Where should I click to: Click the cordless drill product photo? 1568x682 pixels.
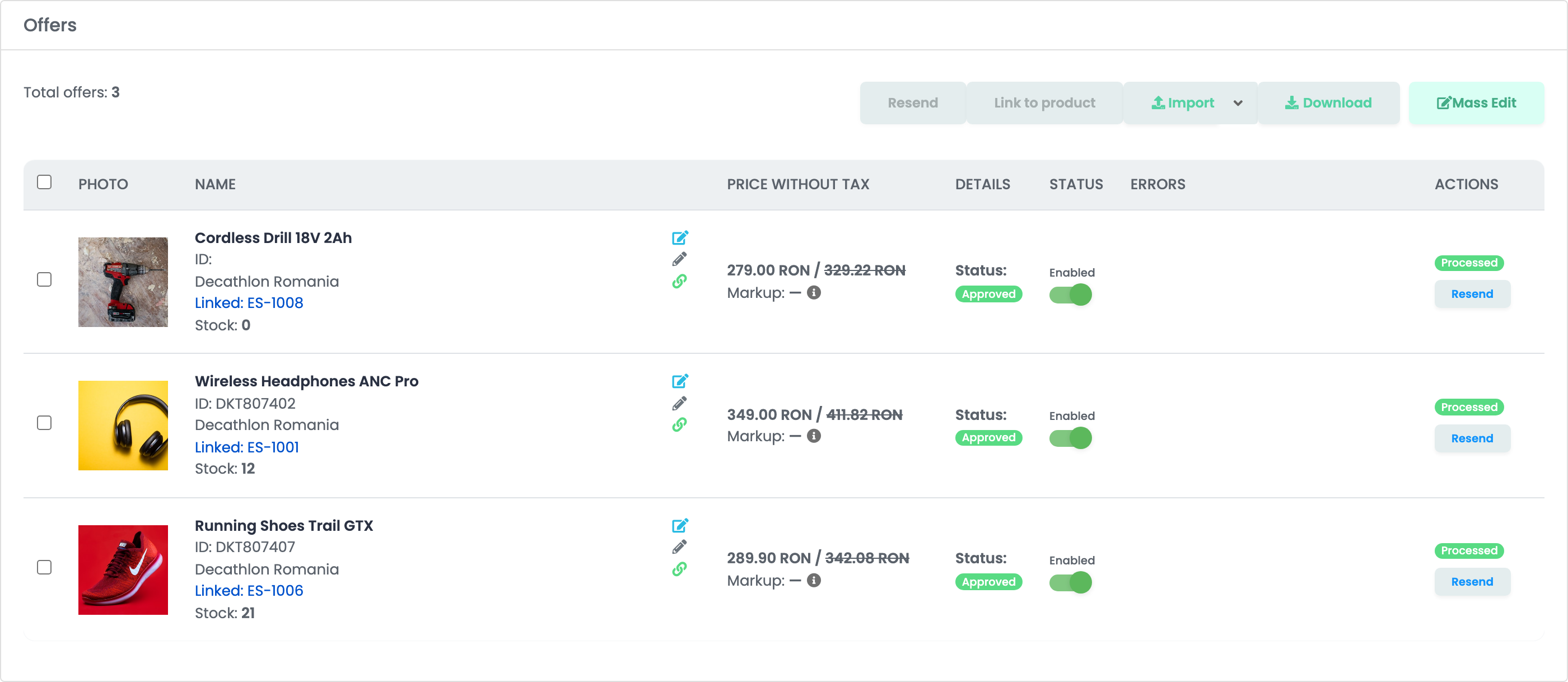coord(123,282)
